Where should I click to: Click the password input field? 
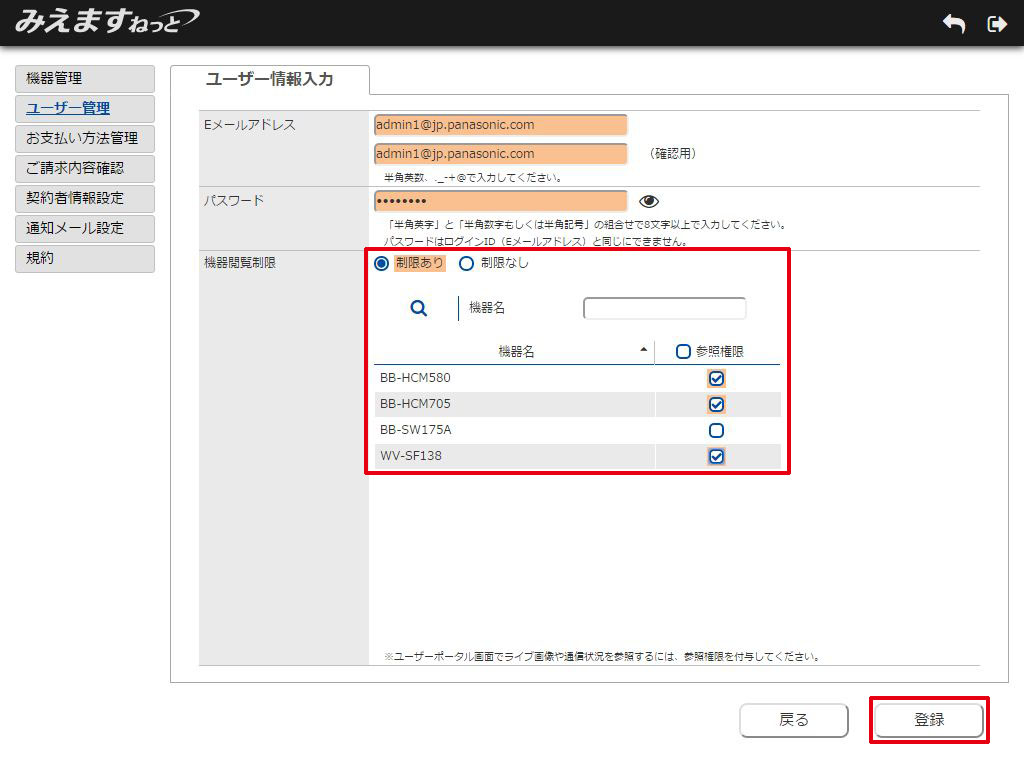pyautogui.click(x=500, y=201)
